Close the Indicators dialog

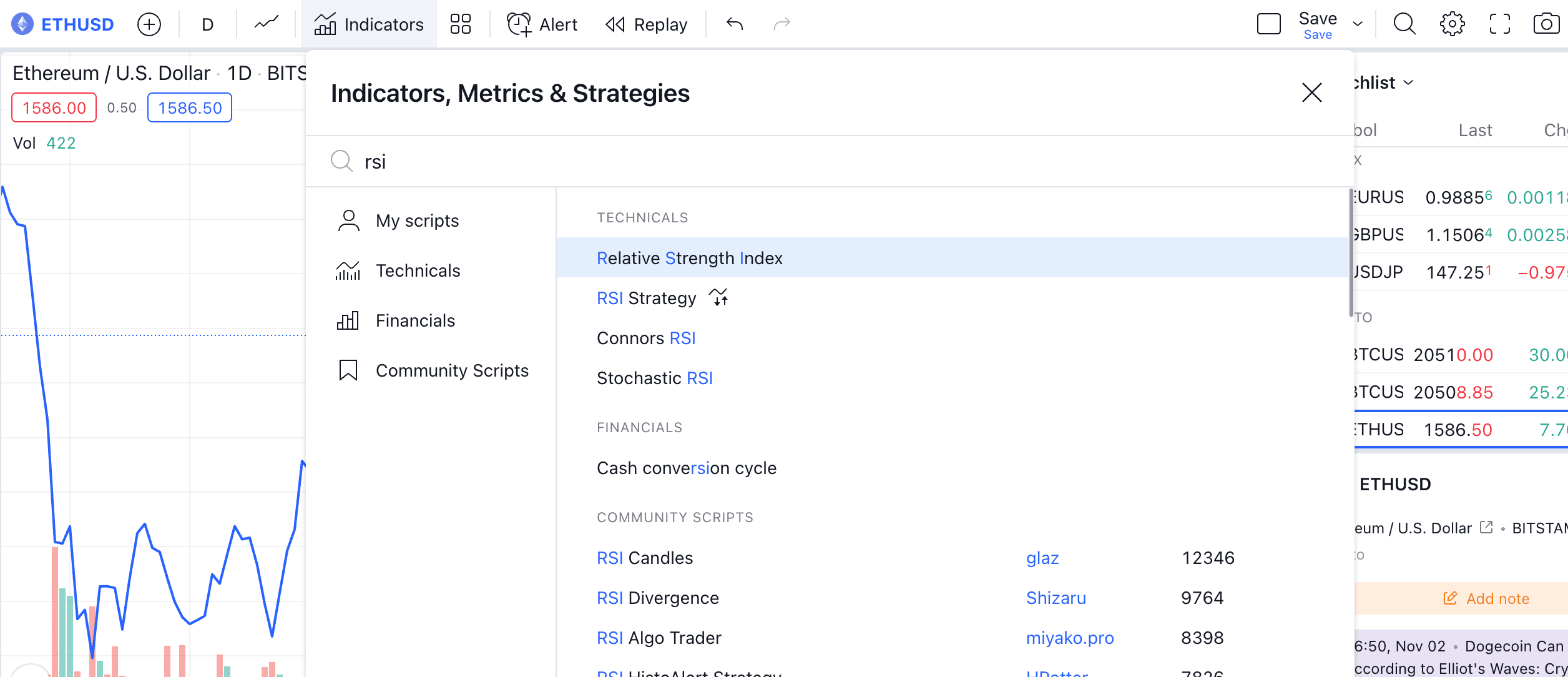point(1311,92)
